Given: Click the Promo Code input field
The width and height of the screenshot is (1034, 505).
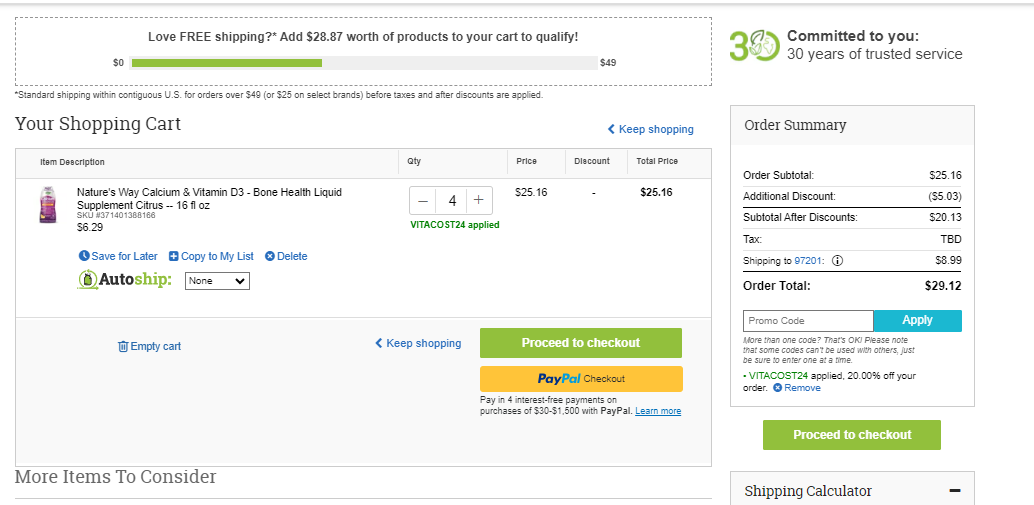Looking at the screenshot, I should [808, 321].
